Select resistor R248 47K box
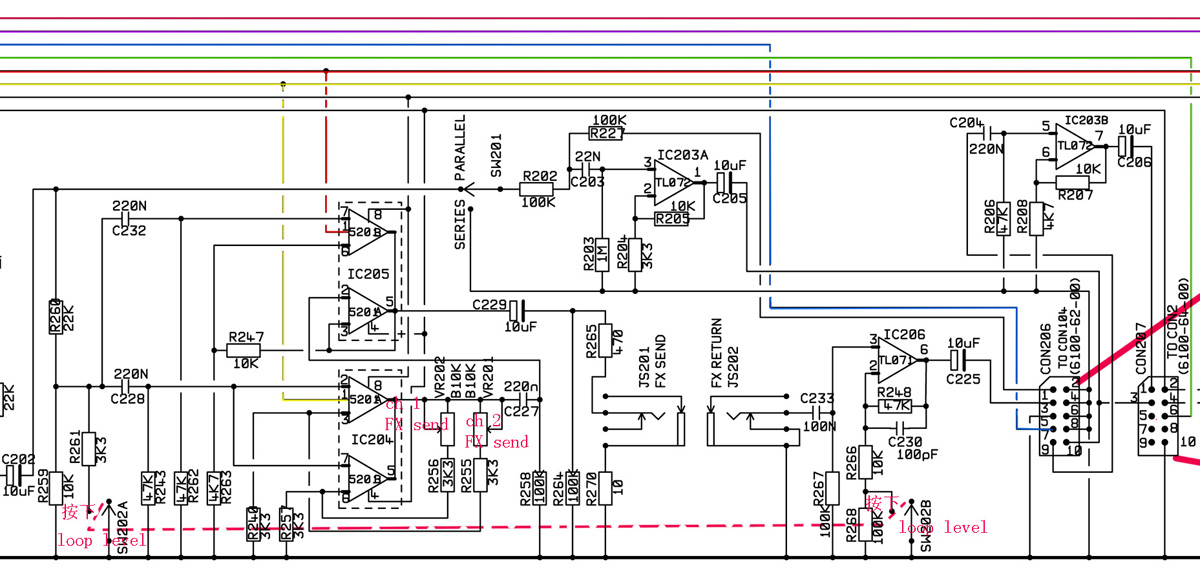1200x578 pixels. pyautogui.click(x=895, y=406)
